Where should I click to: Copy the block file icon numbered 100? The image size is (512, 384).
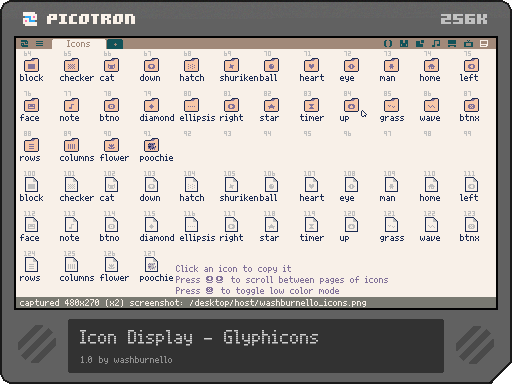pos(31,185)
